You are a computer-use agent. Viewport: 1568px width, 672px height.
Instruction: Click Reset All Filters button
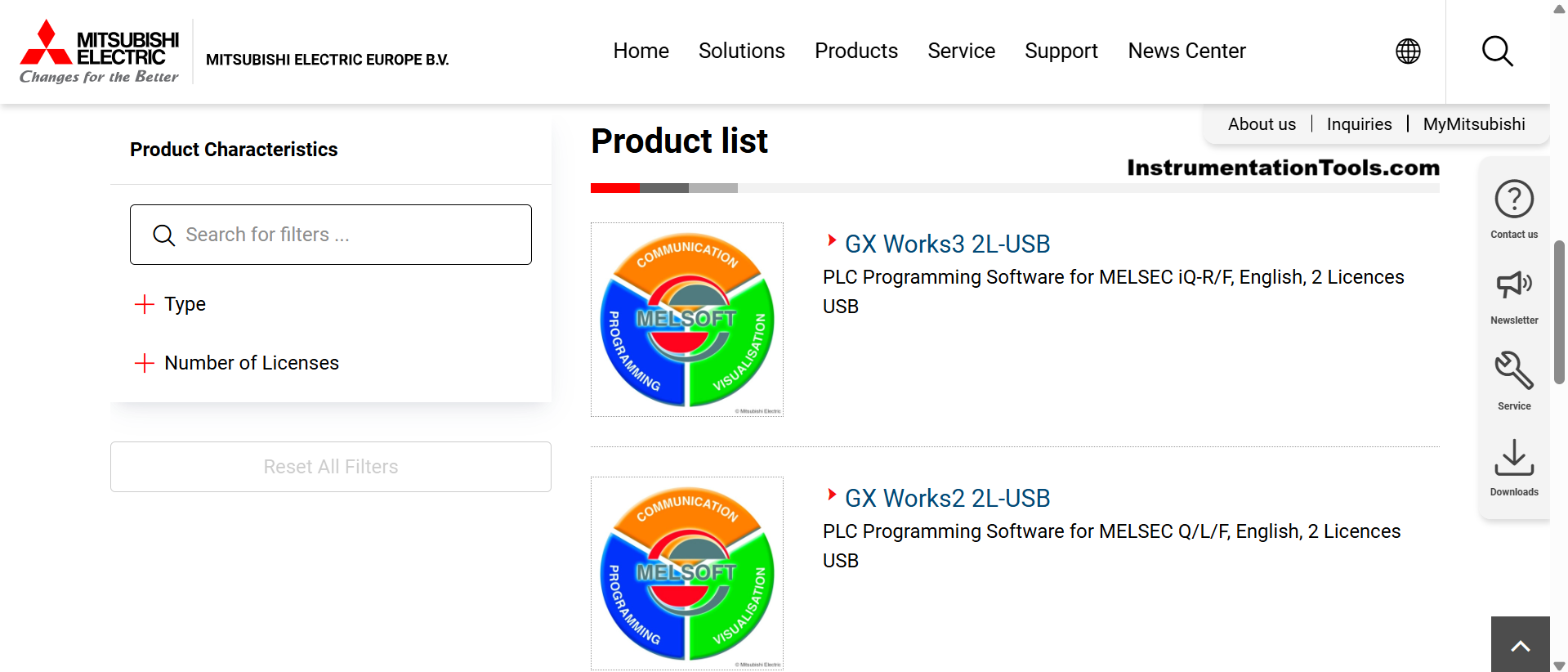coord(331,467)
